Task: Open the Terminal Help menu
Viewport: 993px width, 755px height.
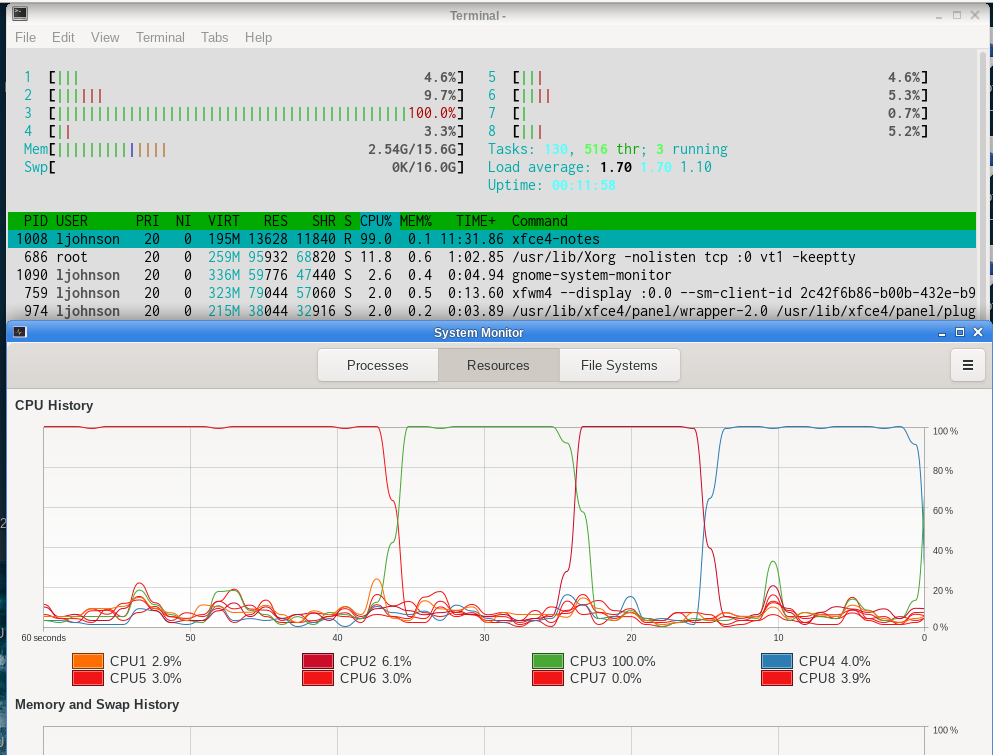Action: click(258, 37)
